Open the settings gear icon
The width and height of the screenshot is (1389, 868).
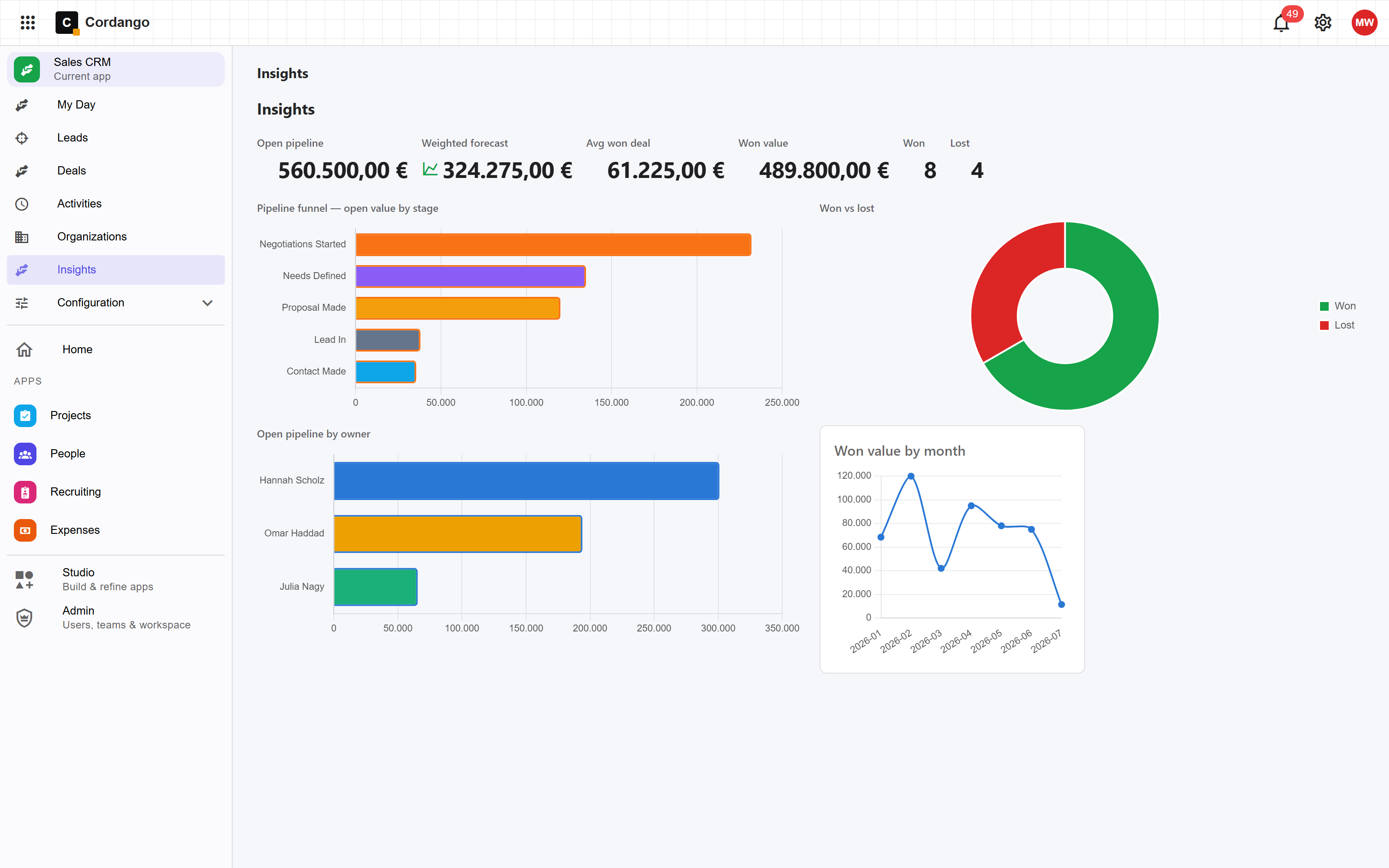tap(1323, 23)
